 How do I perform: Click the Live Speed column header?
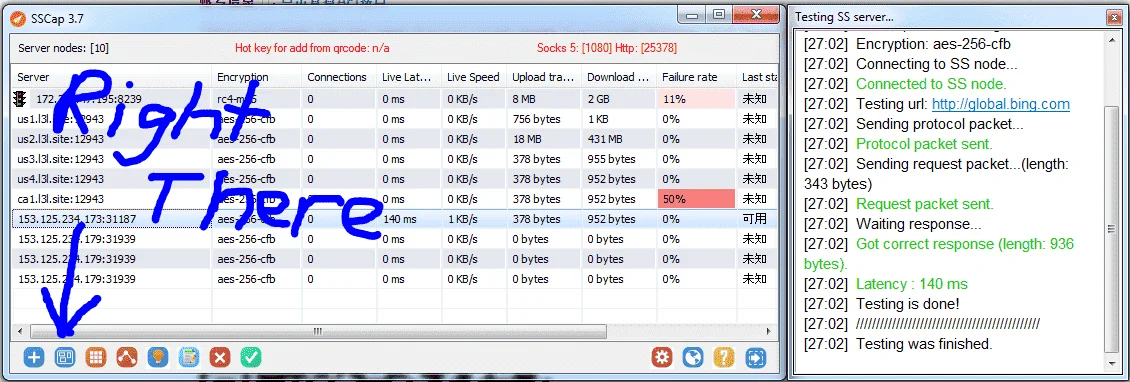473,77
